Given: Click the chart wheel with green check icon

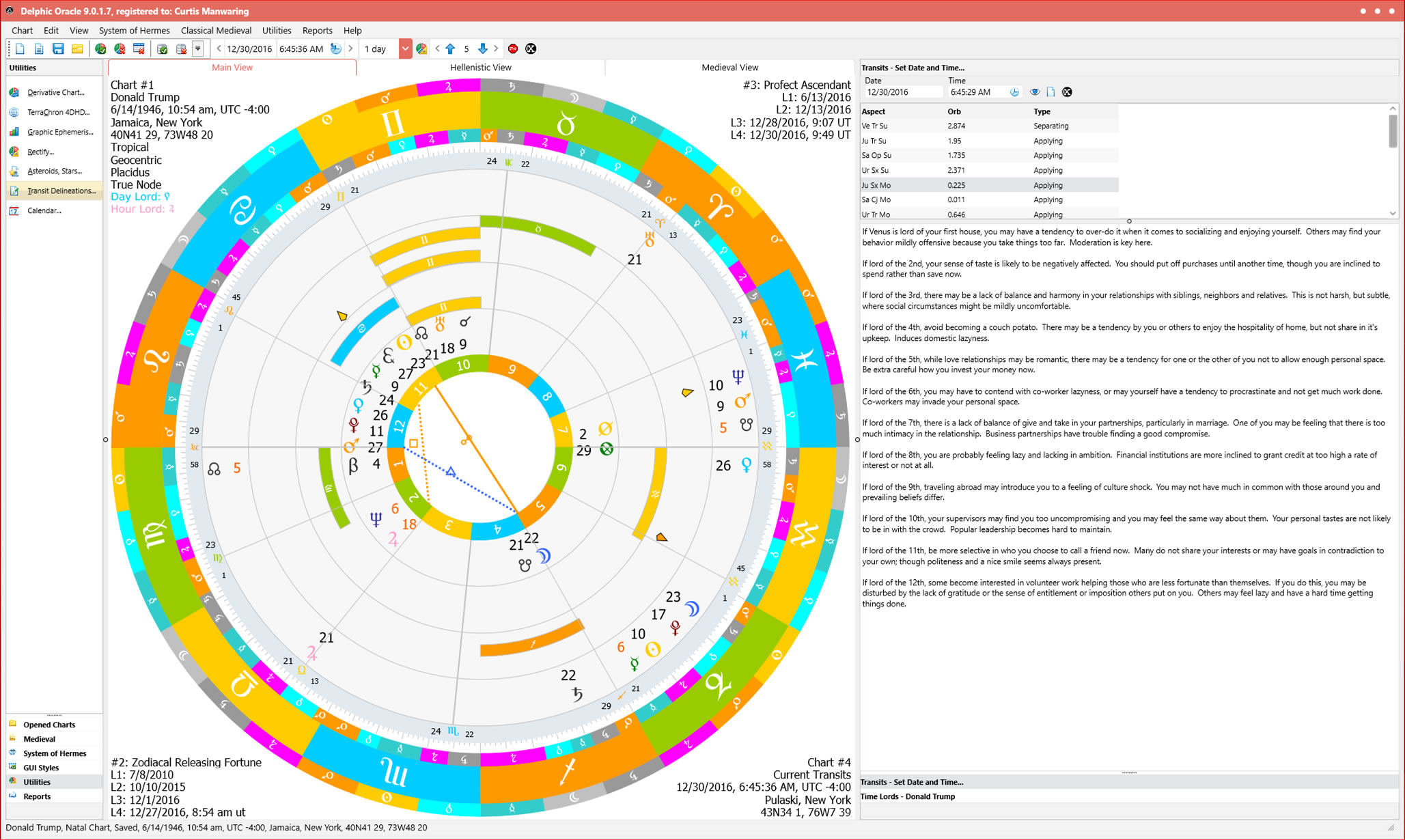Looking at the screenshot, I should 100,49.
